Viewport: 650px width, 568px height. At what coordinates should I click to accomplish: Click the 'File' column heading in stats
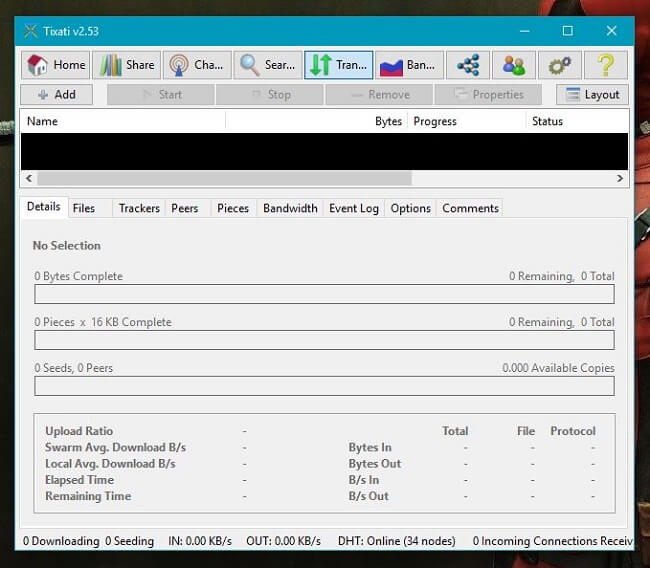pyautogui.click(x=526, y=431)
